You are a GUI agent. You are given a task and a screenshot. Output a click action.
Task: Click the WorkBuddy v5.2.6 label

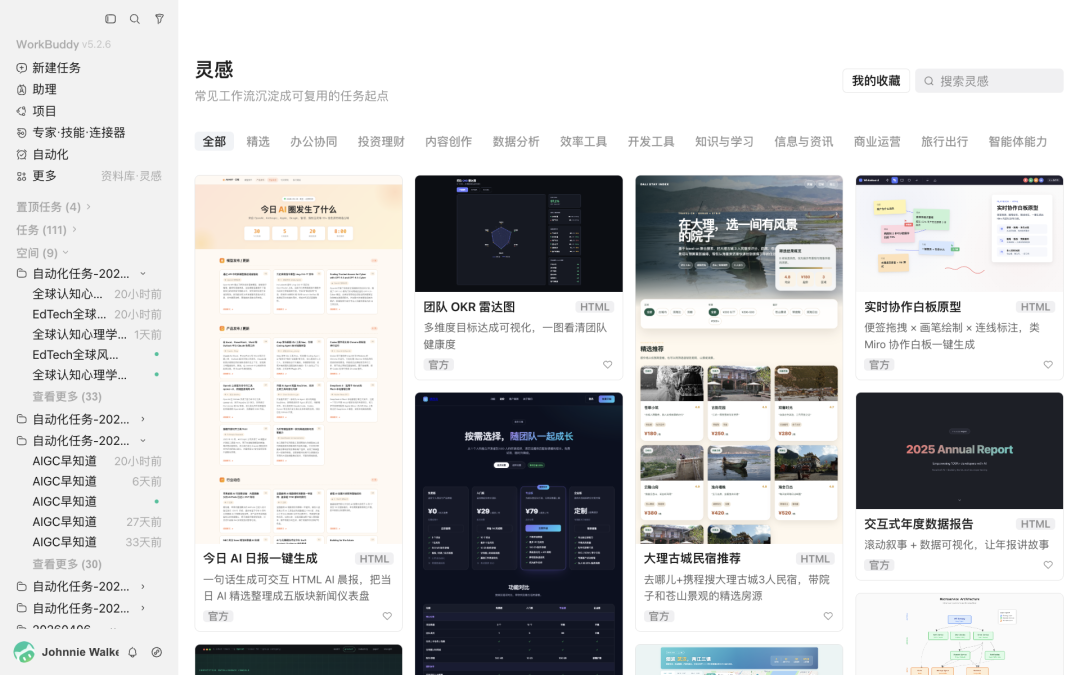[x=63, y=44]
